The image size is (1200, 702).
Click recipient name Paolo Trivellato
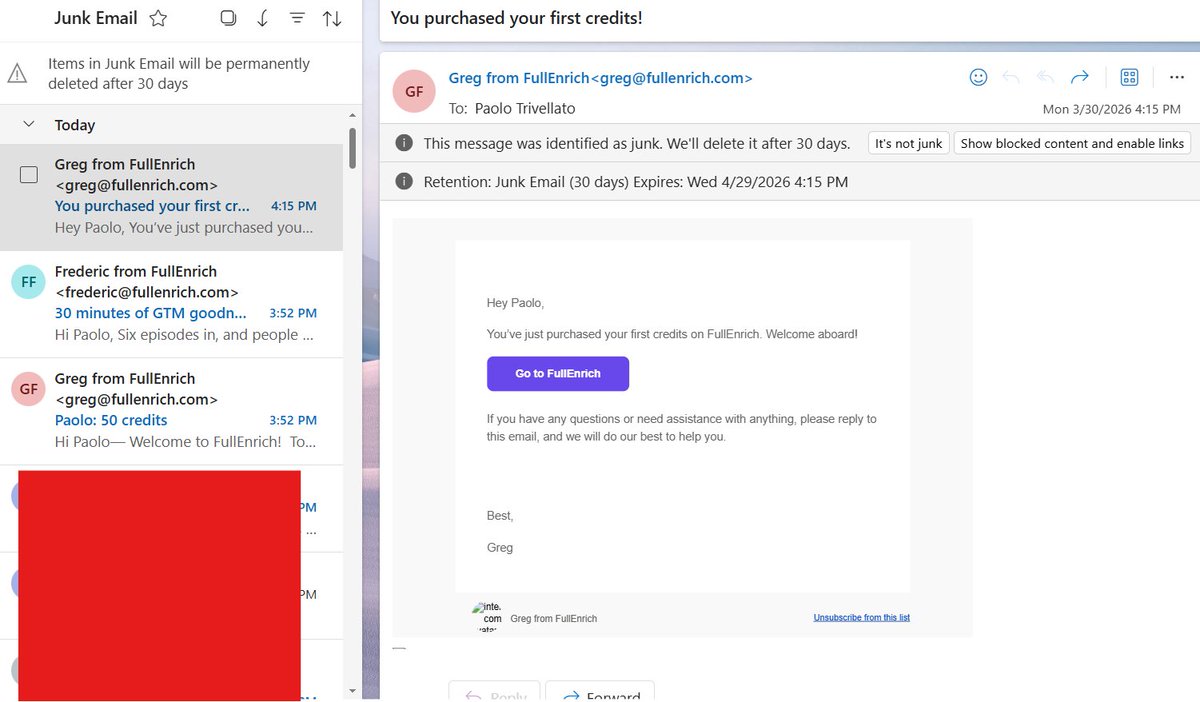click(x=525, y=108)
